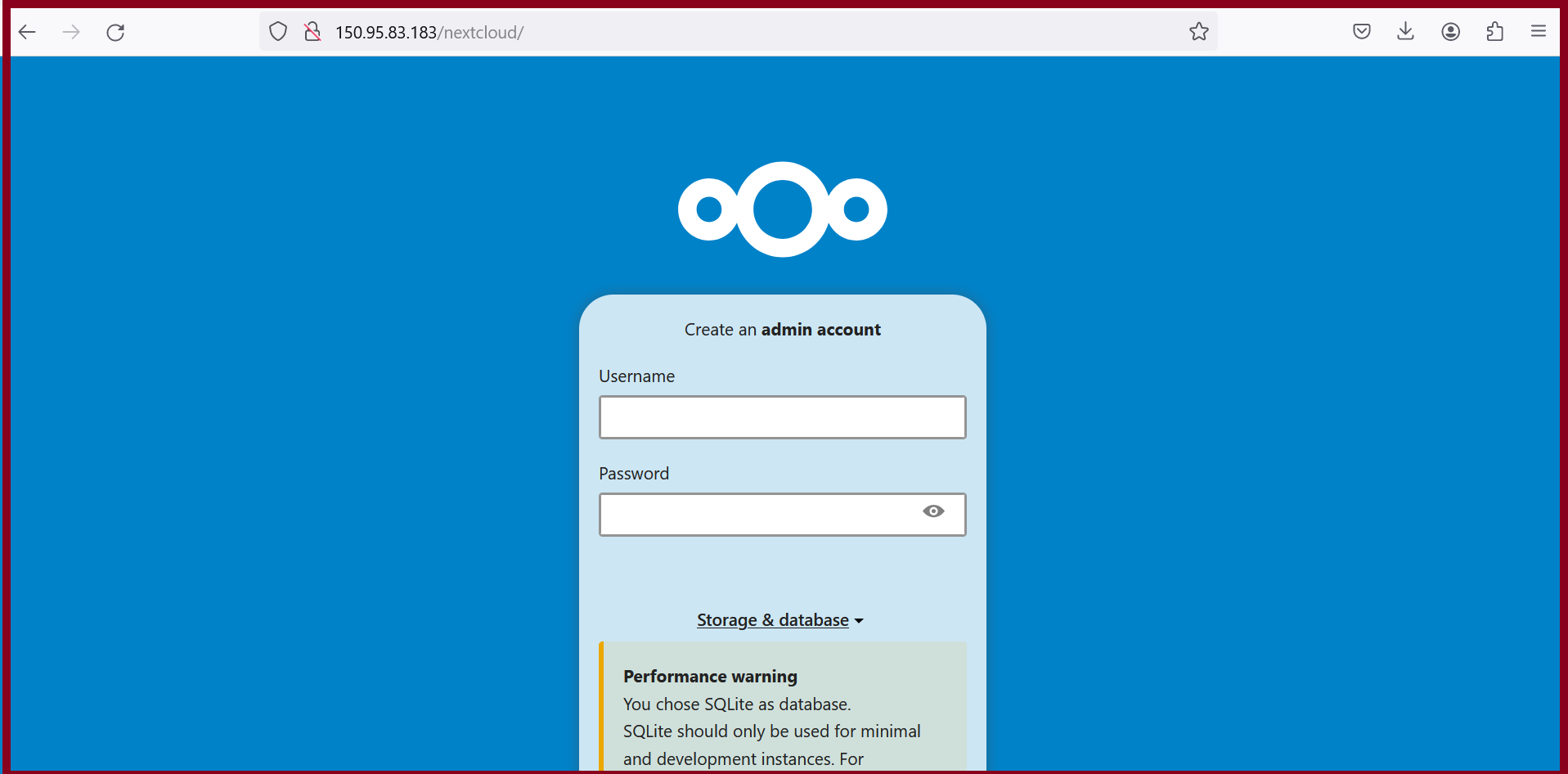
Task: Click the Username input field
Action: pos(783,417)
